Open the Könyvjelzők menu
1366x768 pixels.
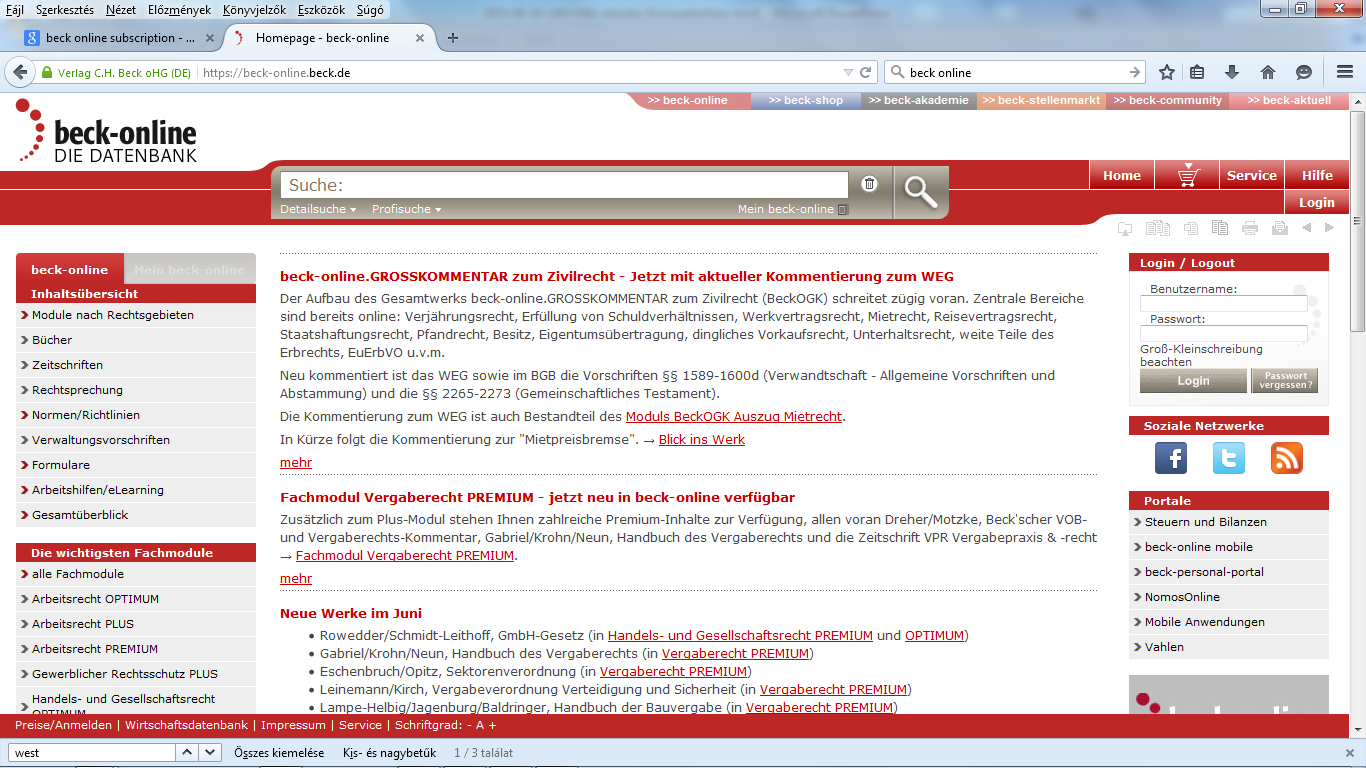click(254, 9)
